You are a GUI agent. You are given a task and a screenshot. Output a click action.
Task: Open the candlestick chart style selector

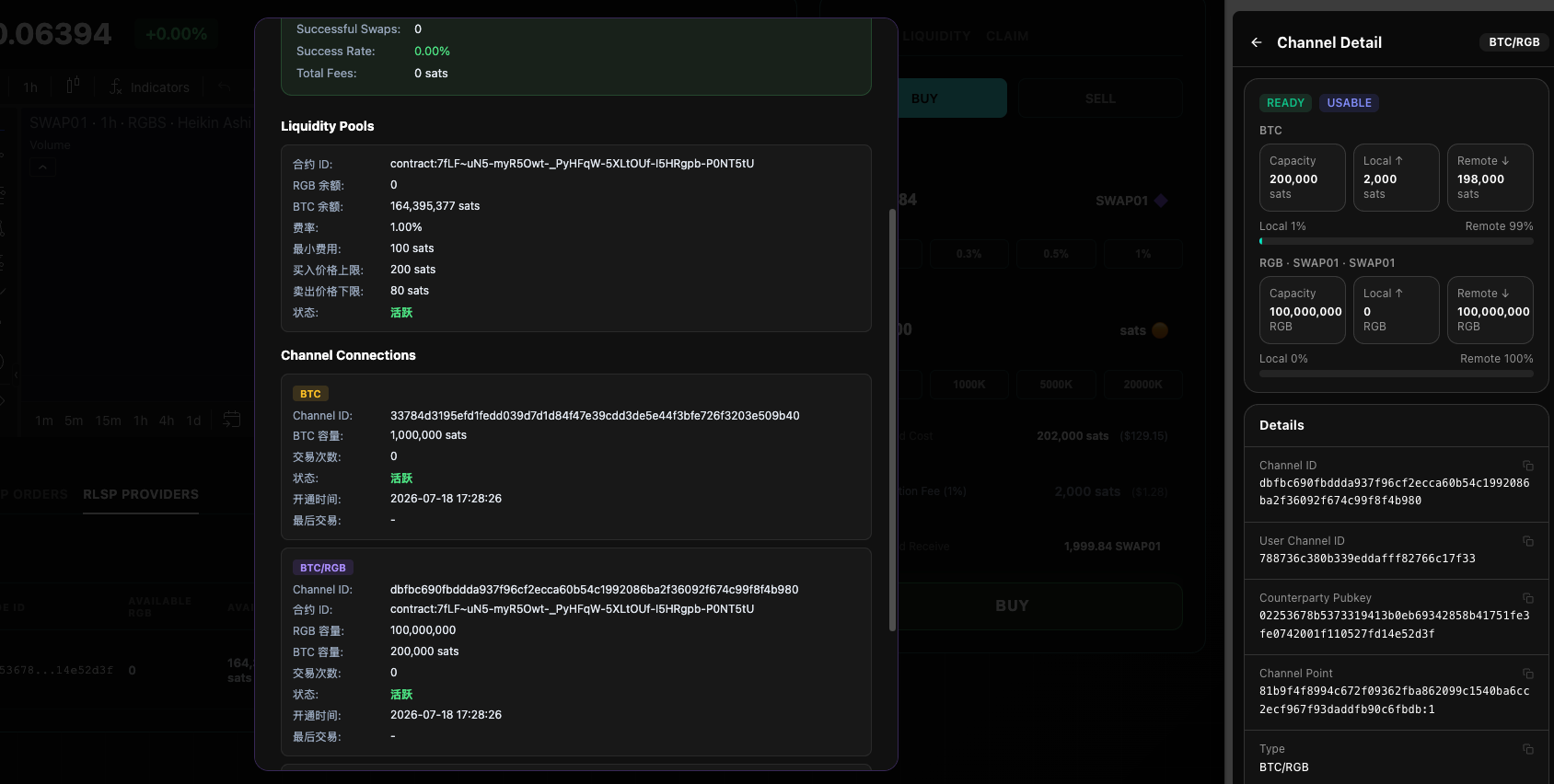click(x=73, y=86)
